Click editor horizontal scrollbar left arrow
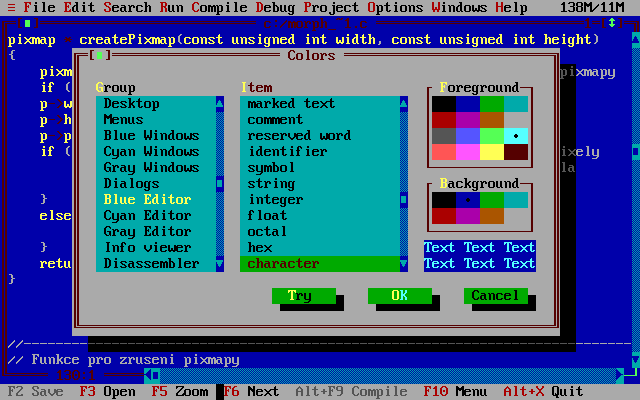Screen dimensions: 640x400 point(148,375)
